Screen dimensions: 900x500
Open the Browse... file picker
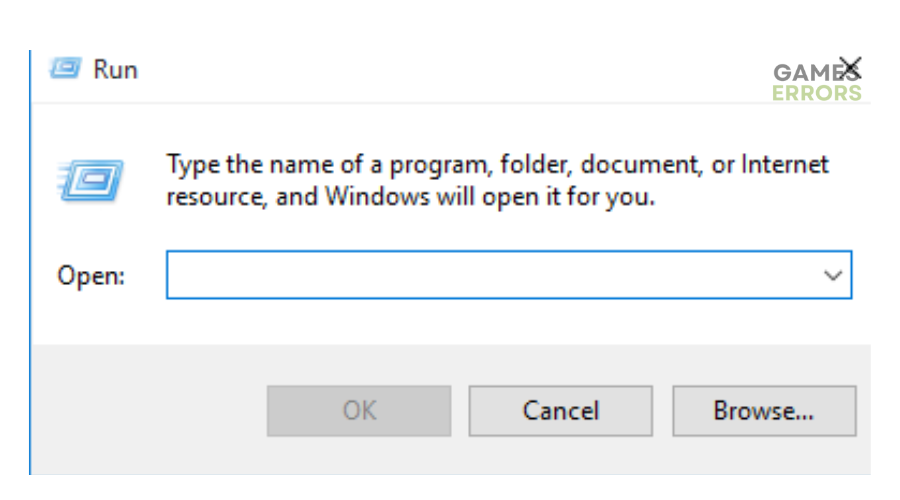click(764, 410)
